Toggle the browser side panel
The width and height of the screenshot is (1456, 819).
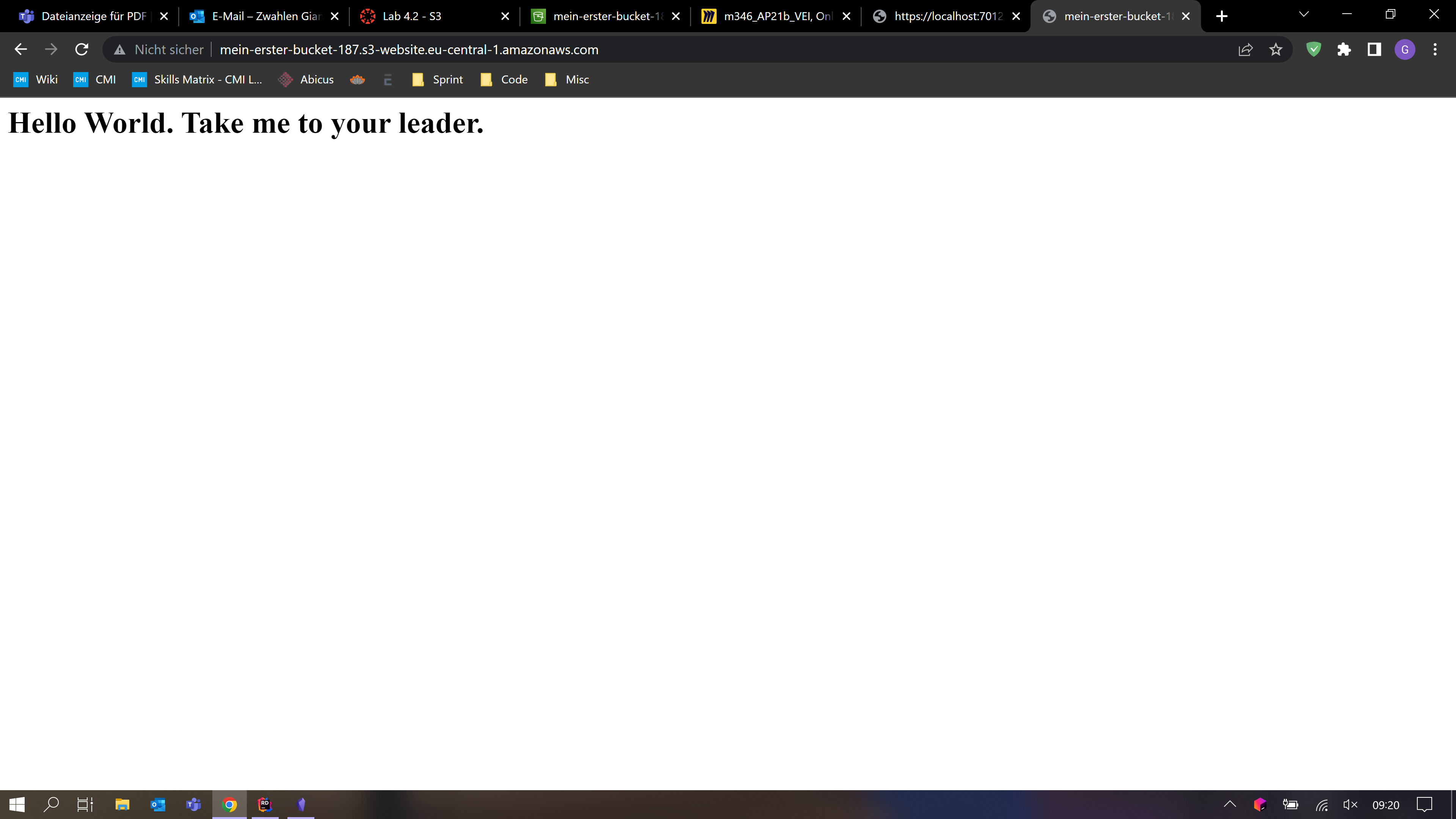1374,50
